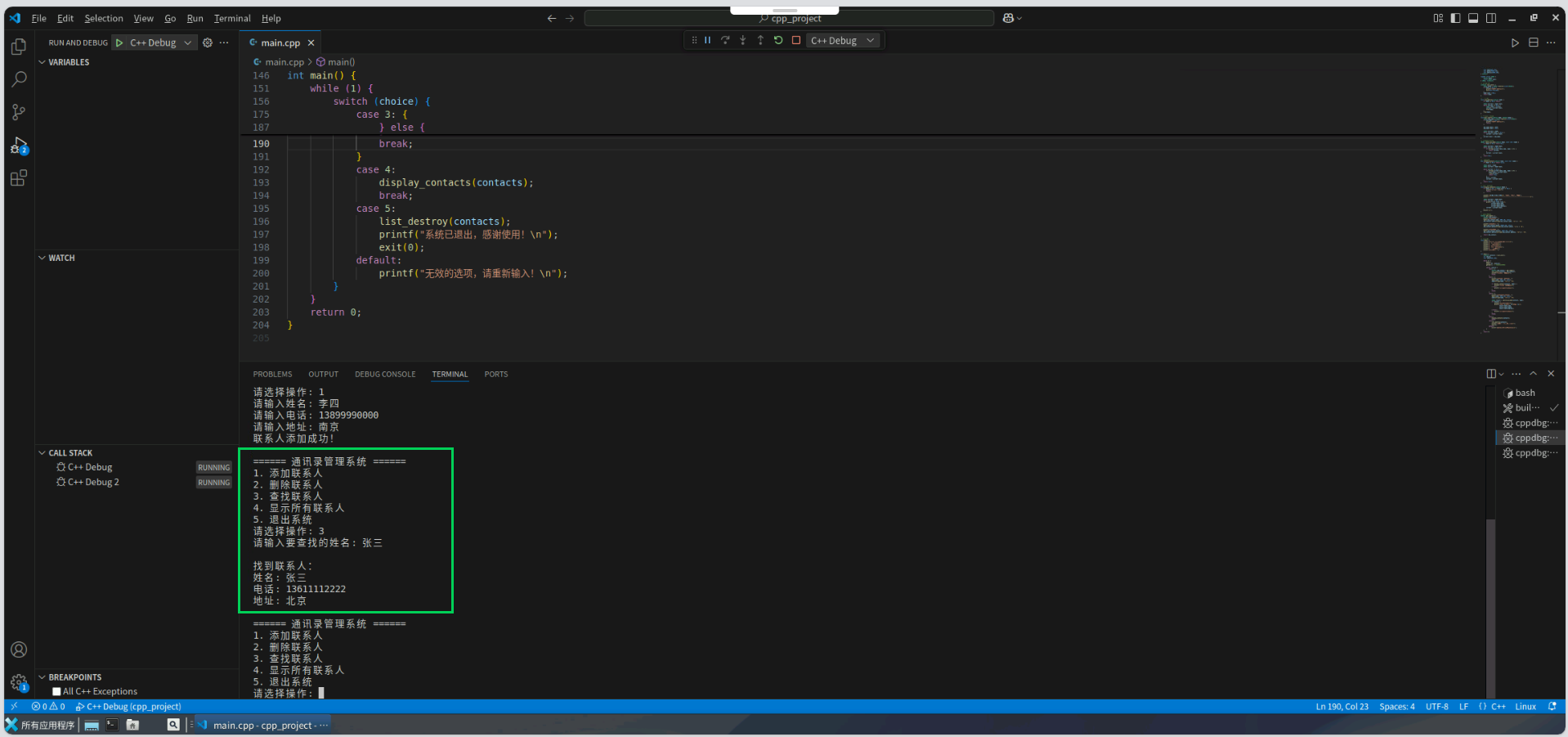Collapse the BREAKPOINTS section

pos(74,677)
